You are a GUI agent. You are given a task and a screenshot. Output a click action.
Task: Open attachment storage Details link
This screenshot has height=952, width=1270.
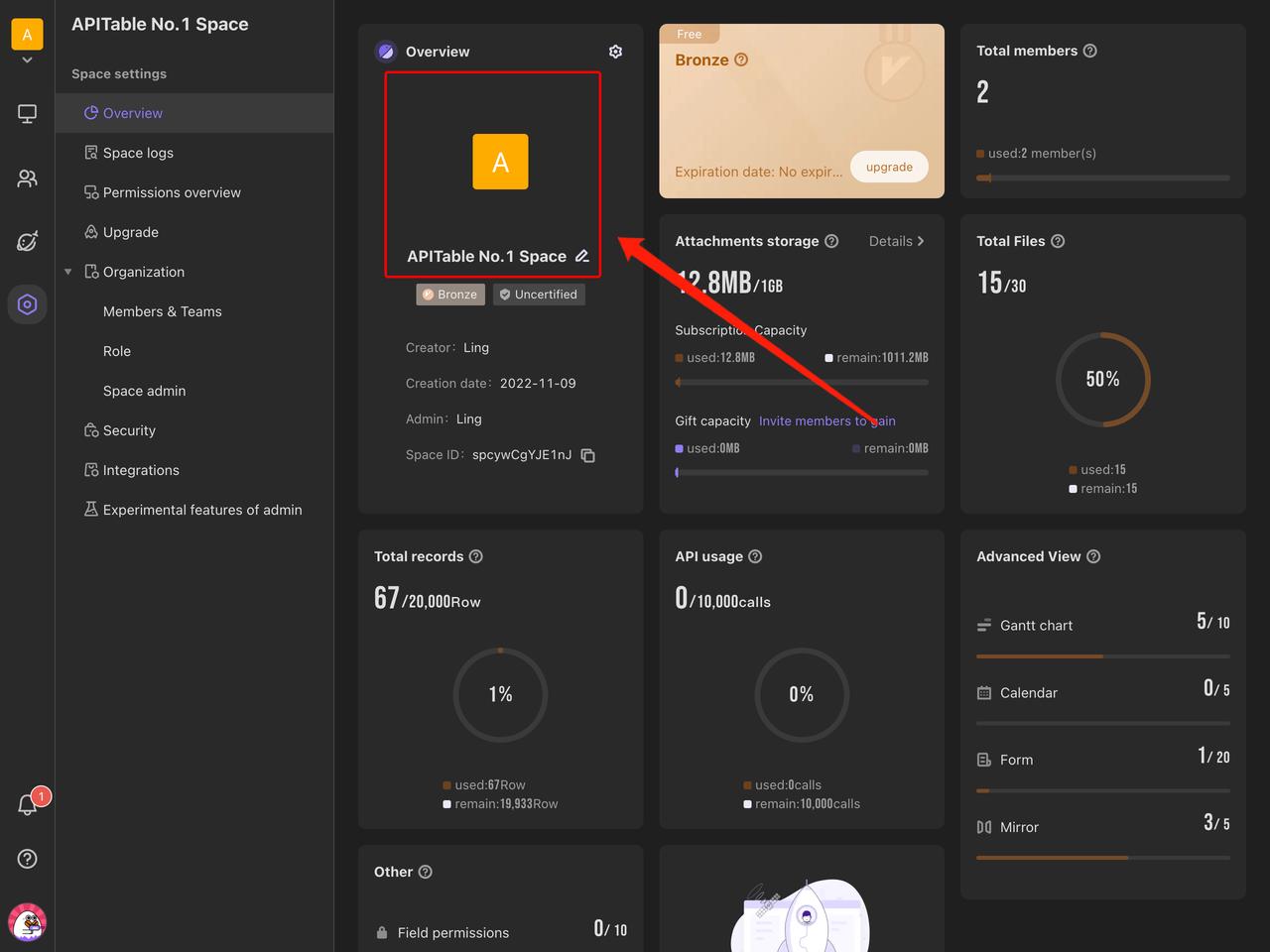[x=897, y=241]
